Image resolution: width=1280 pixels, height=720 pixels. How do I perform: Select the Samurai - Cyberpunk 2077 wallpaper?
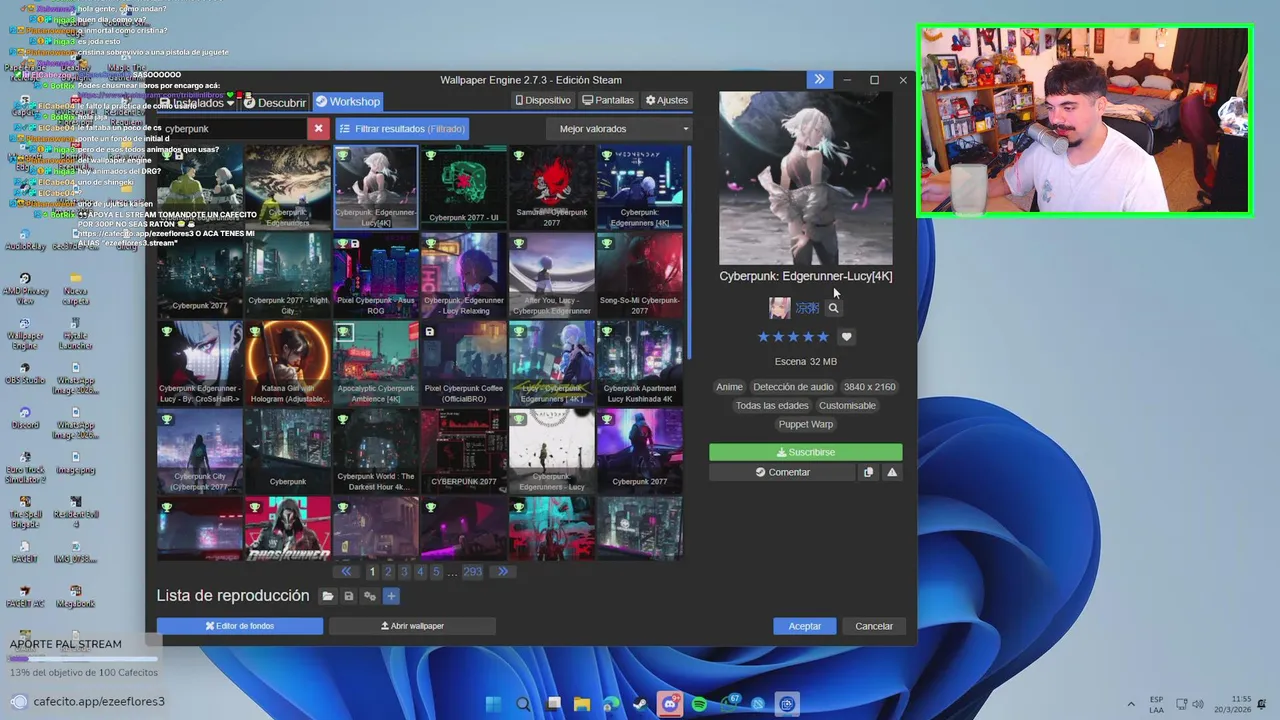552,187
